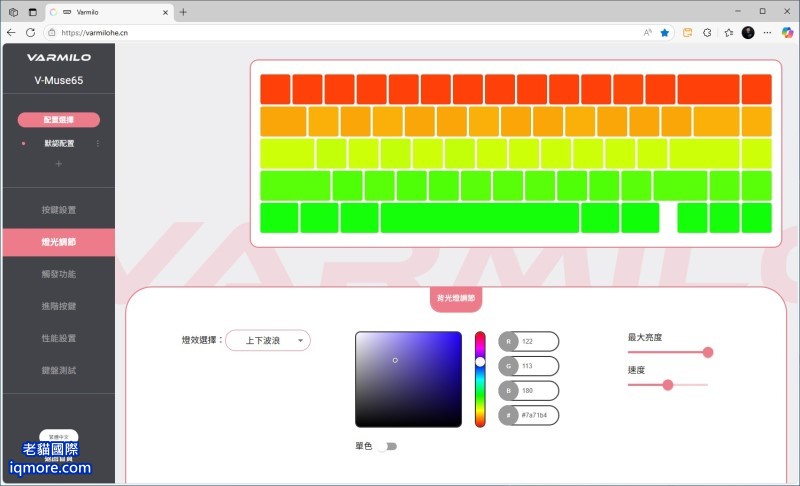This screenshot has width=800, height=486.
Task: Open the 性能設置 section
Action: [59, 338]
